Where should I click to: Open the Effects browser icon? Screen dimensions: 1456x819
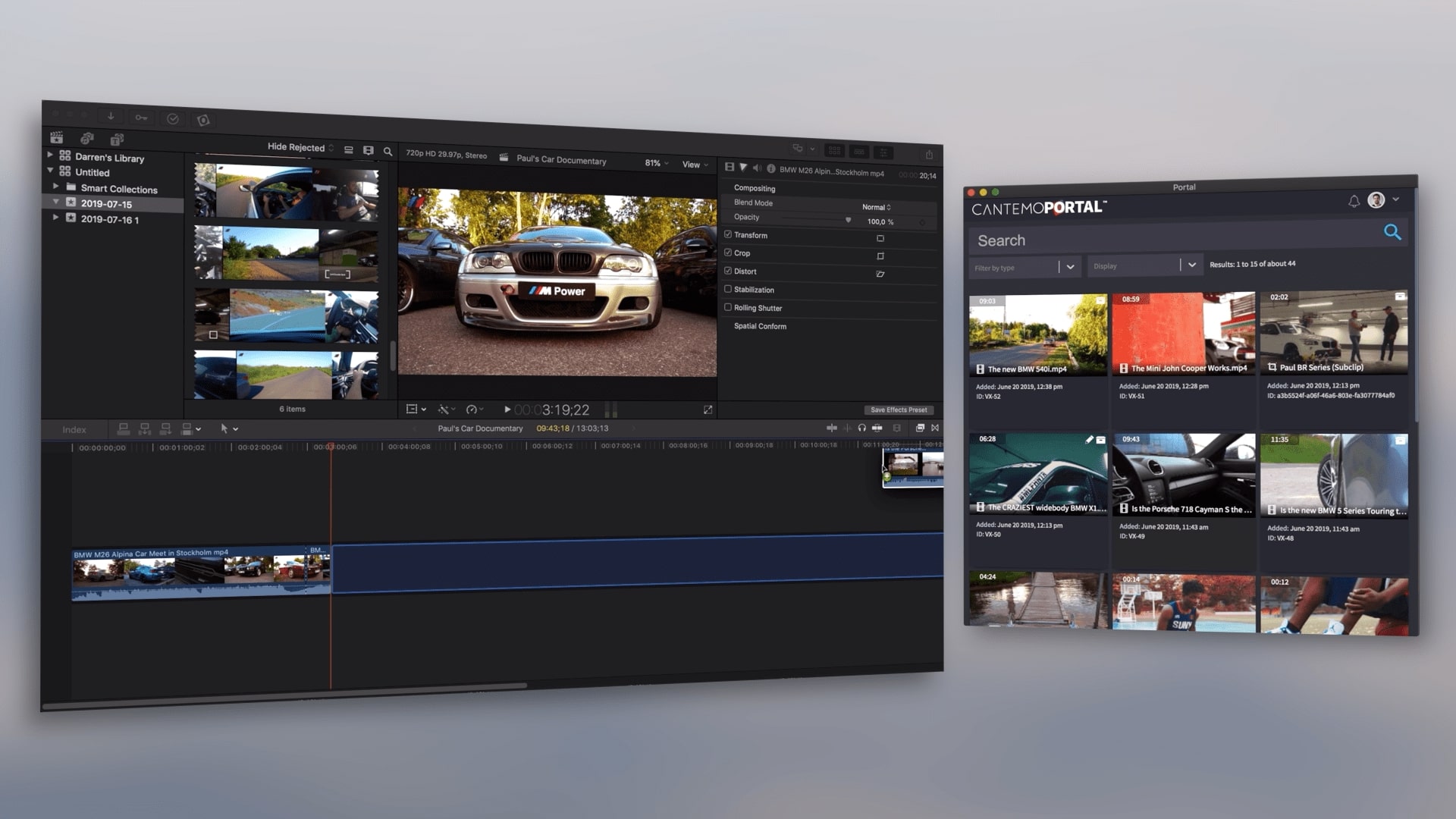pos(920,428)
